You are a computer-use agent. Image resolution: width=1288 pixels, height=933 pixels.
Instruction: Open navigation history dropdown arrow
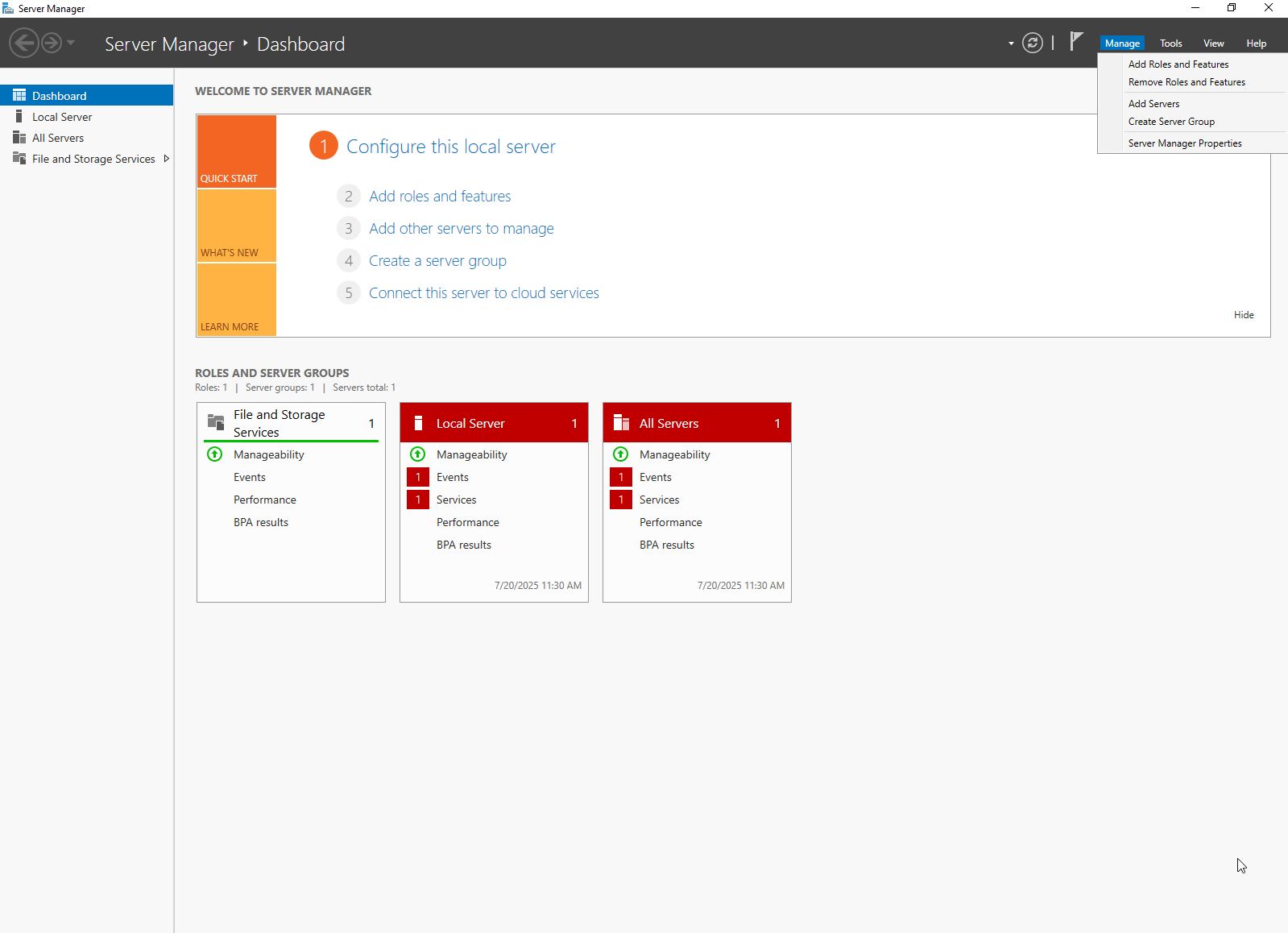[x=71, y=43]
